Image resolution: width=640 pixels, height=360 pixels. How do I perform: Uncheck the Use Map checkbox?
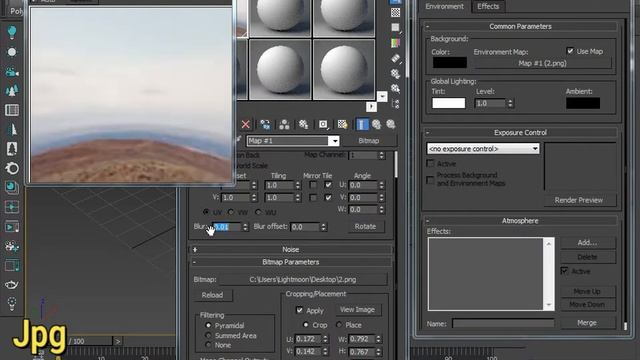570,51
